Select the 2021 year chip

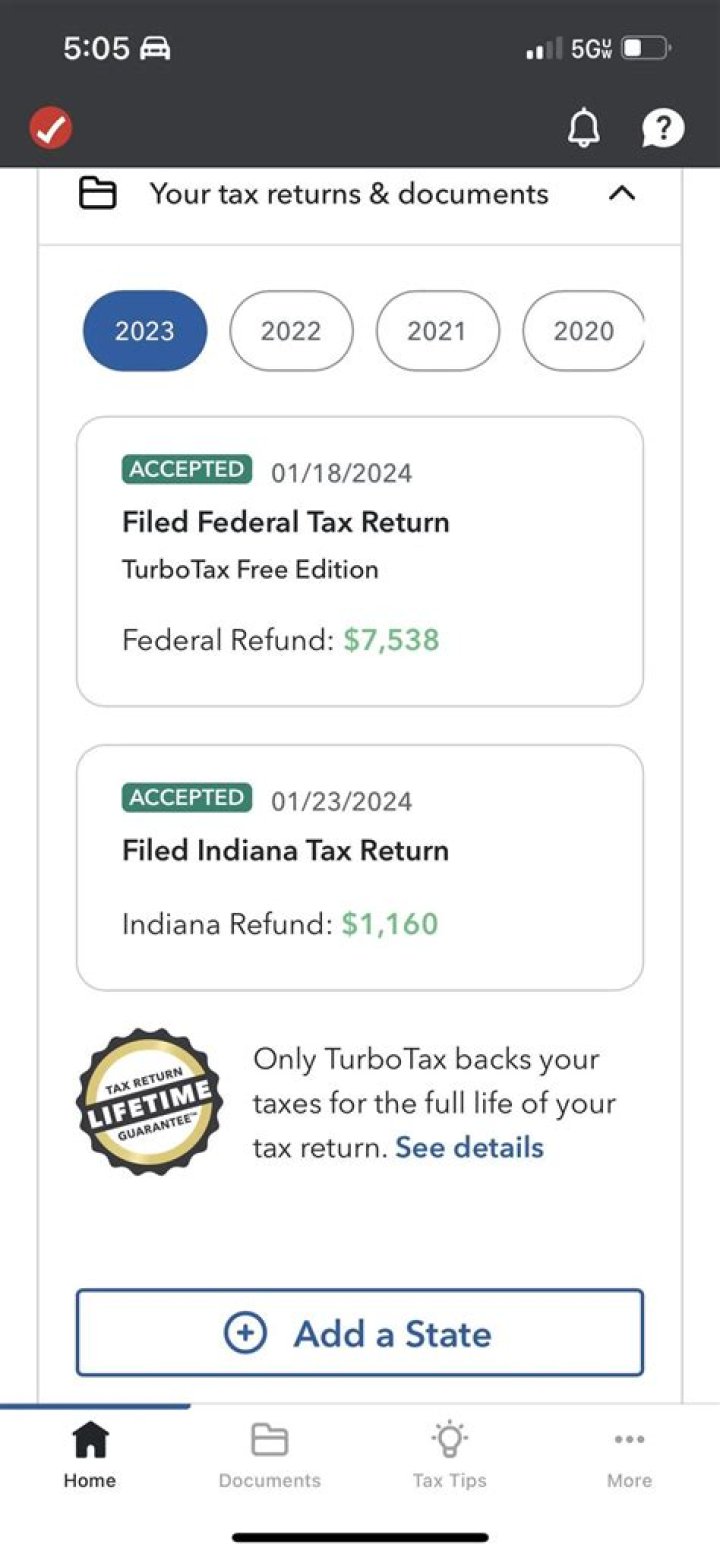(x=437, y=330)
